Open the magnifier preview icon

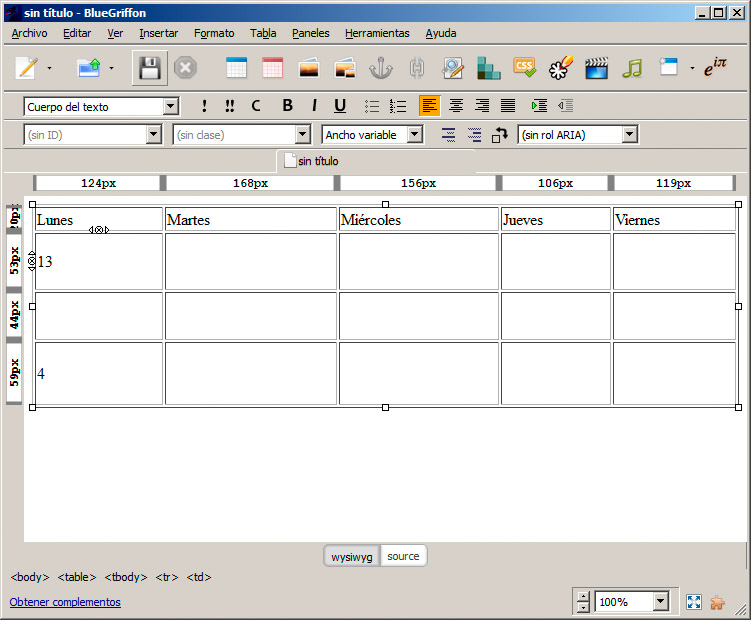453,68
